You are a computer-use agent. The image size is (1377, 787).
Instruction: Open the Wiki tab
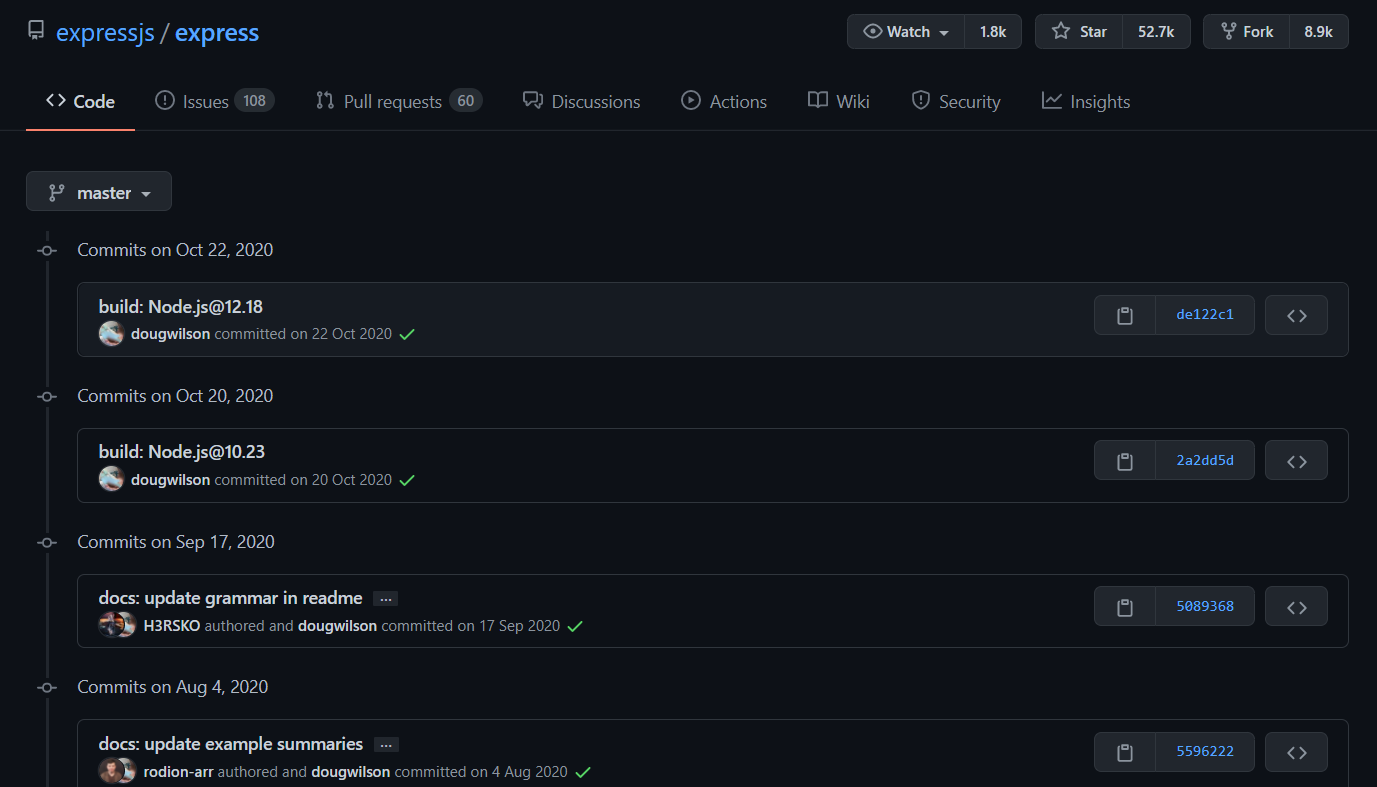tap(839, 101)
